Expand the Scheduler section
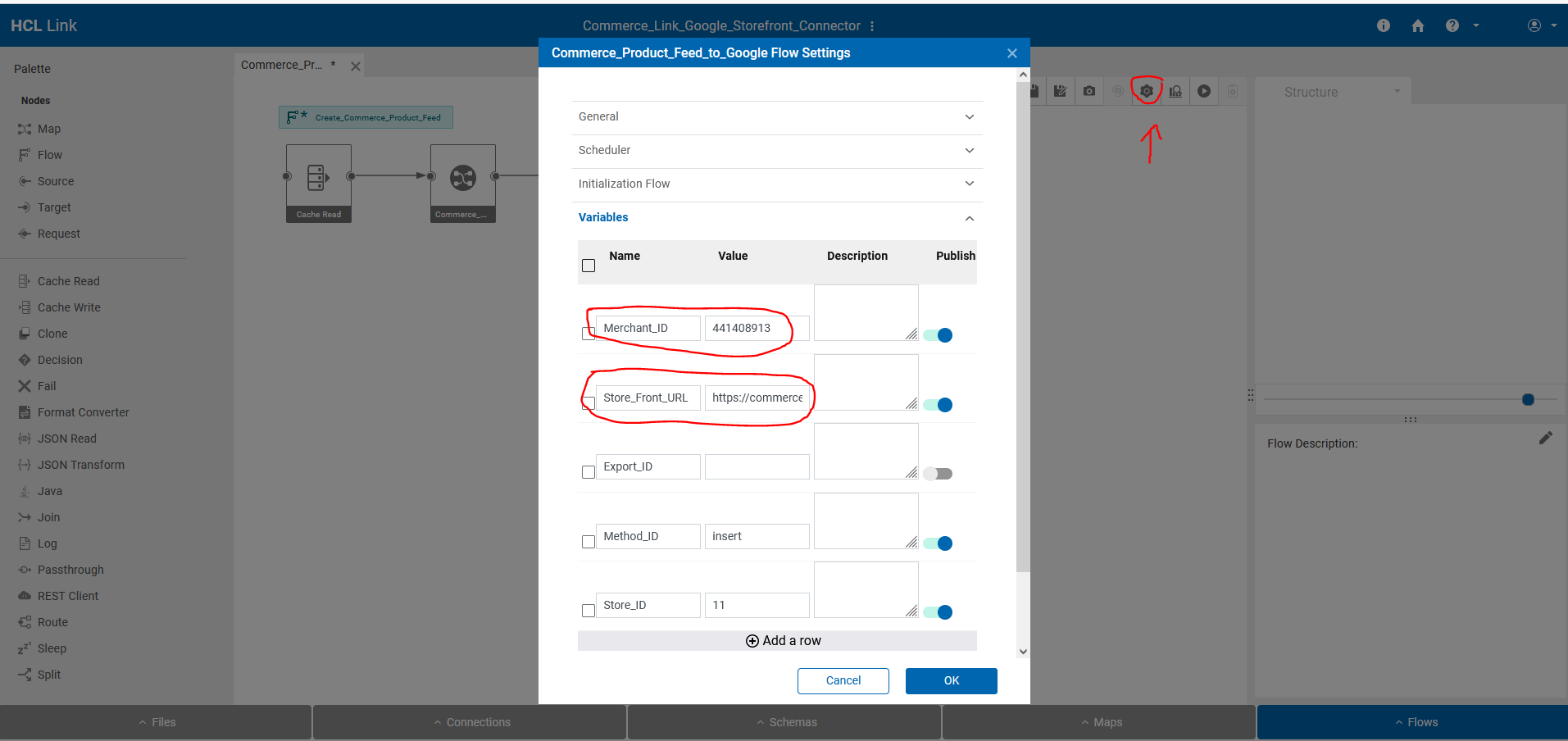Screen dimensions: 1568x741 click(777, 151)
